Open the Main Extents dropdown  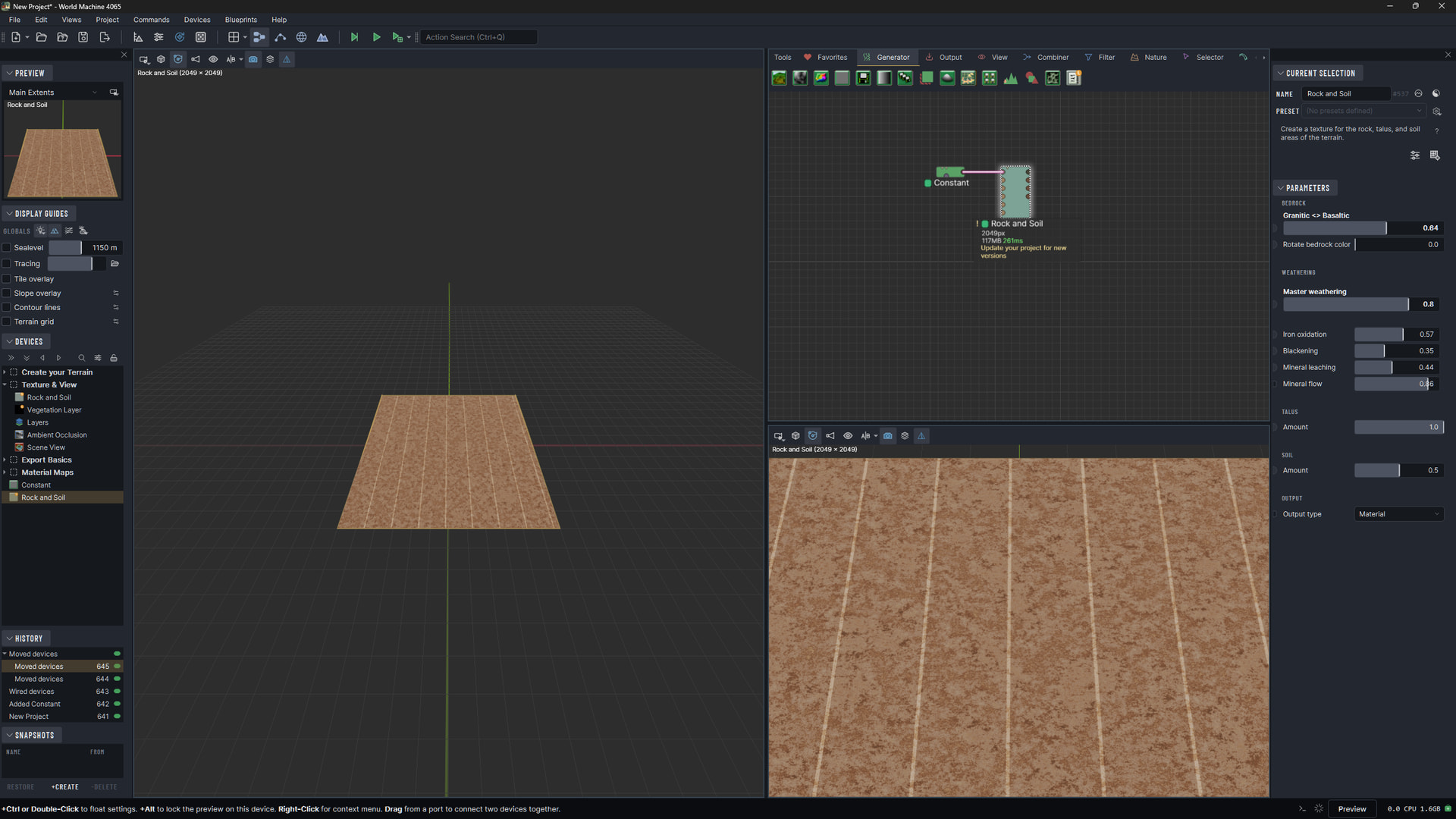[x=53, y=93]
